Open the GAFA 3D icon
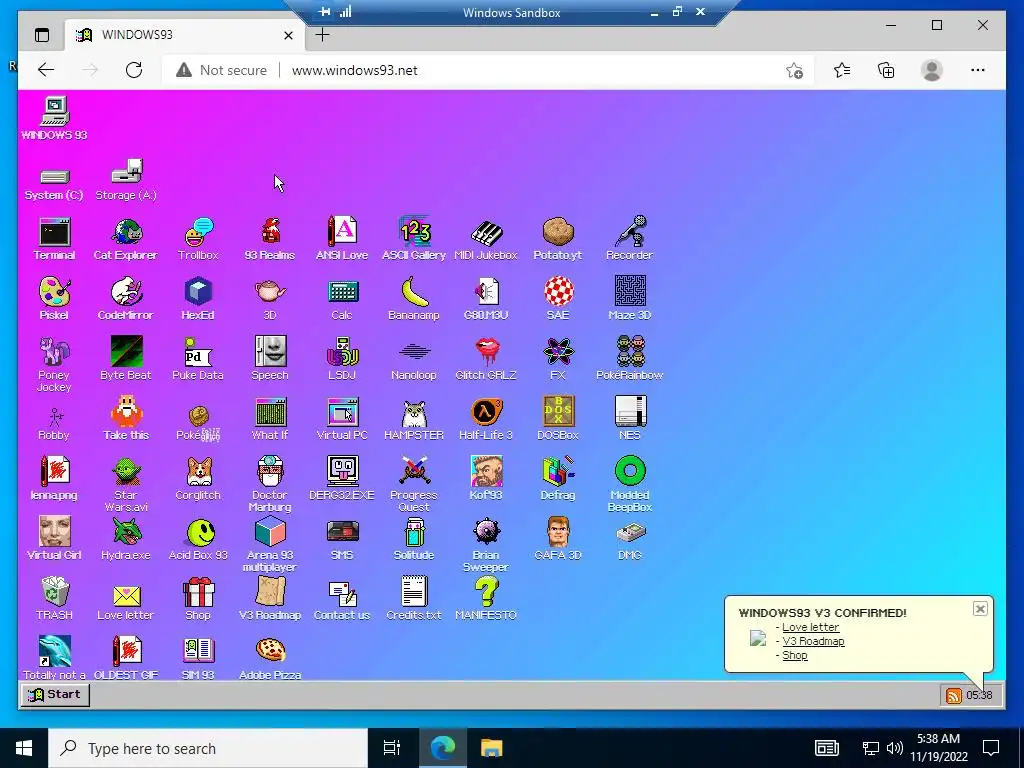The height and width of the screenshot is (768, 1024). tap(558, 539)
